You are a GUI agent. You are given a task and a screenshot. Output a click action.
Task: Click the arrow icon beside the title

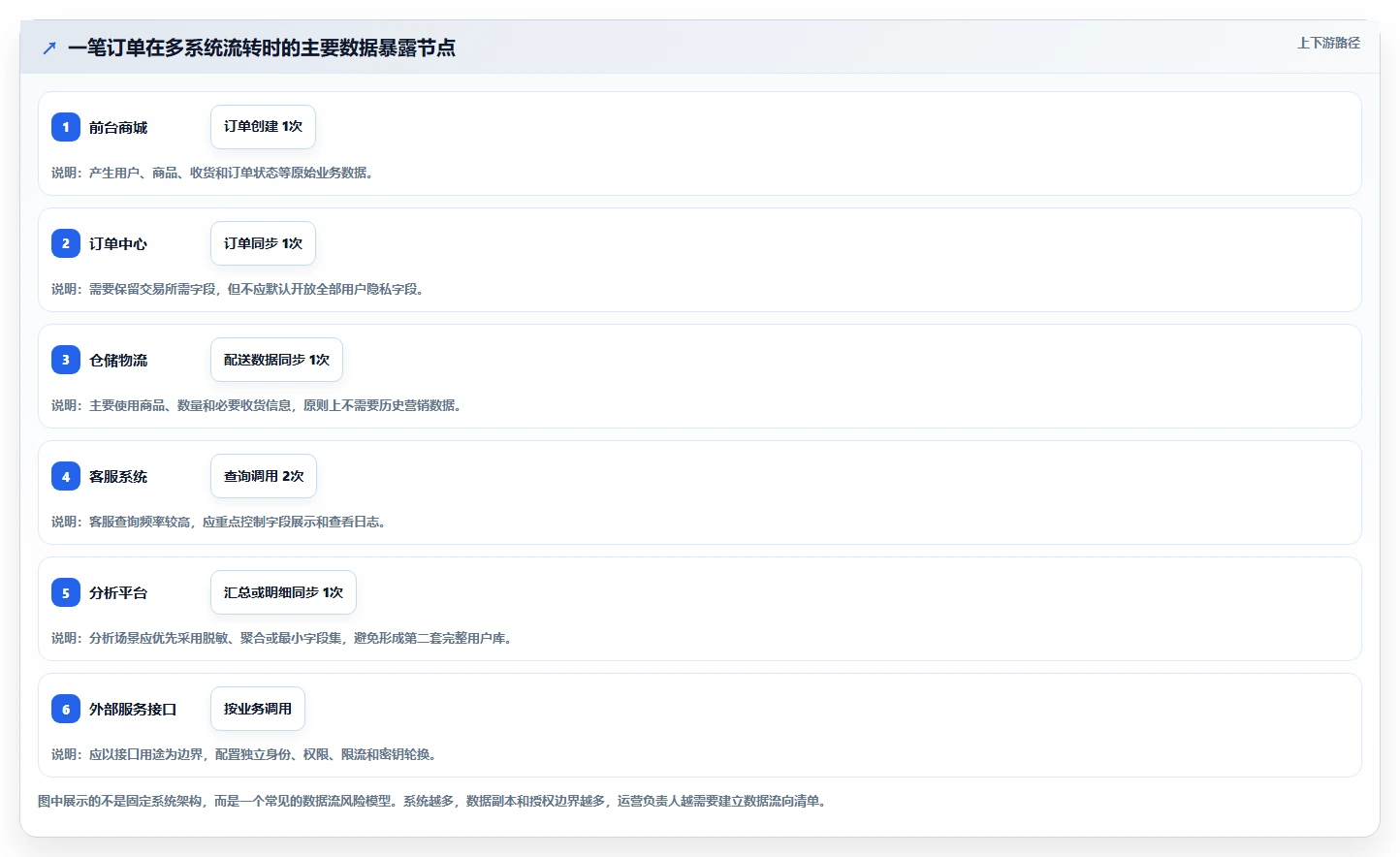coord(49,48)
